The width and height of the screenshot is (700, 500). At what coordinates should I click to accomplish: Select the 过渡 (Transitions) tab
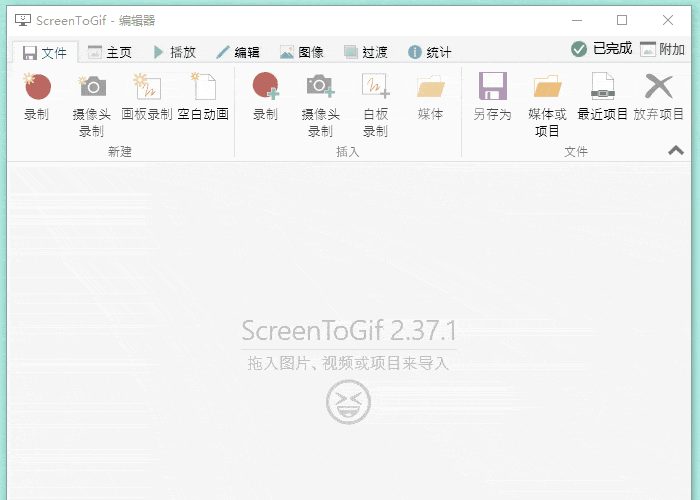coord(366,52)
